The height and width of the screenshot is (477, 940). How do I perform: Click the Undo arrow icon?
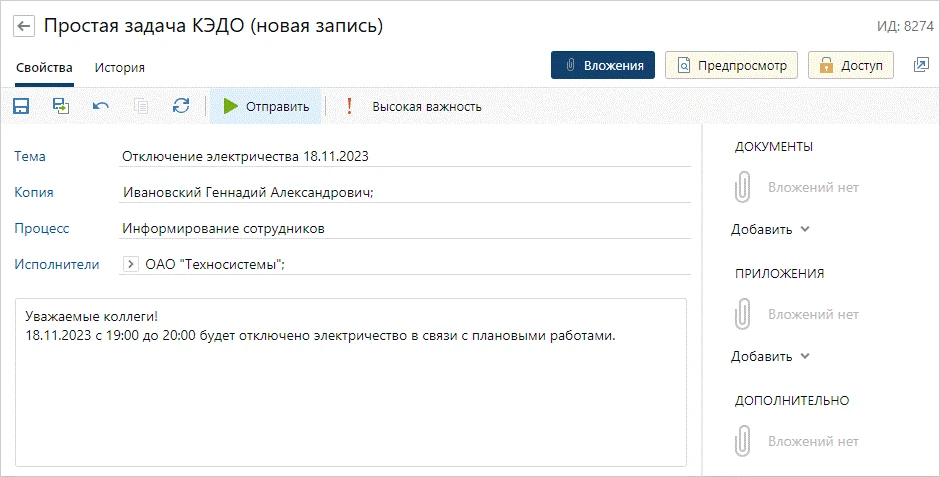click(101, 106)
